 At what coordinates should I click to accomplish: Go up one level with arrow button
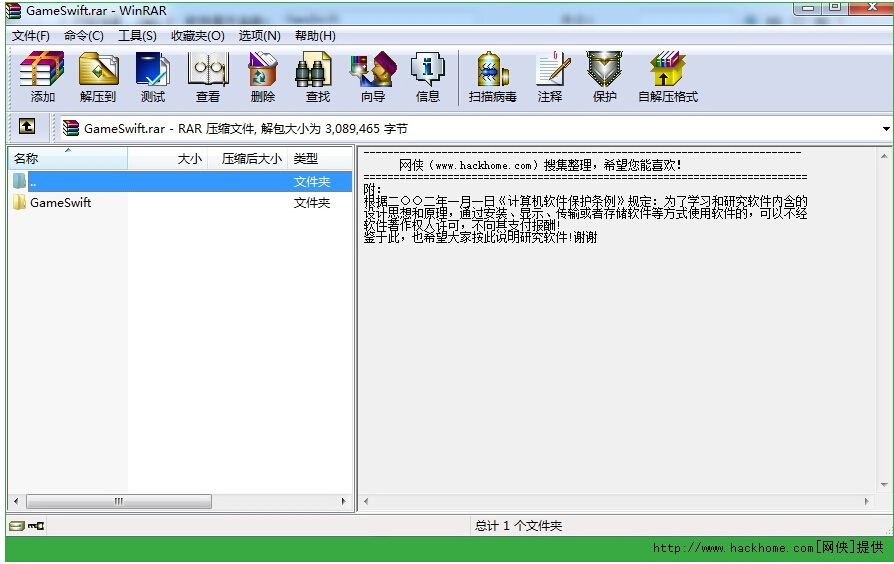pyautogui.click(x=26, y=126)
